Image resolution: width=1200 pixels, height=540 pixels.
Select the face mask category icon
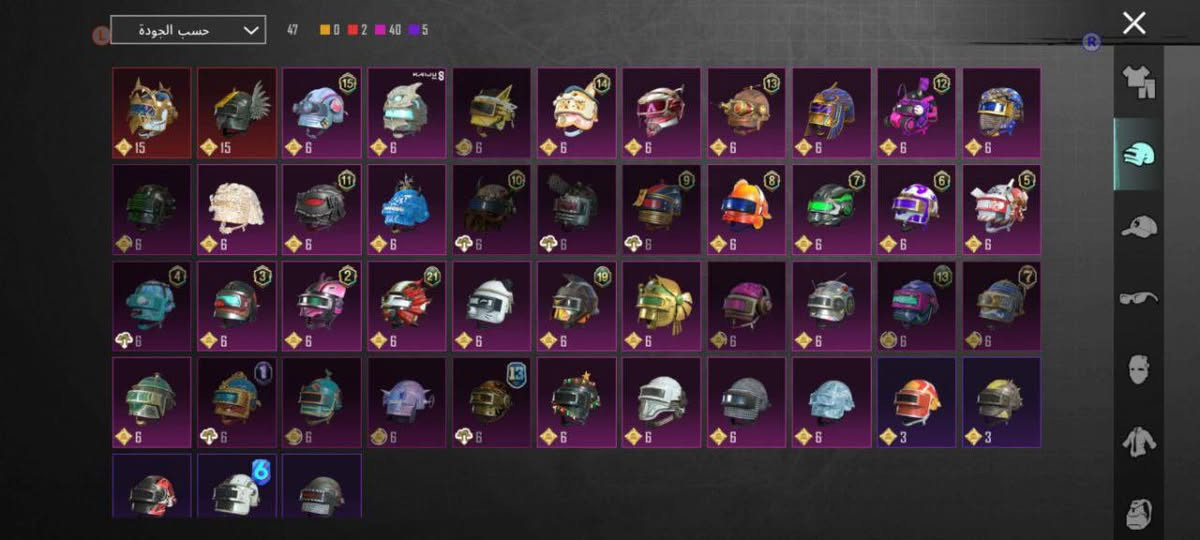(1138, 368)
